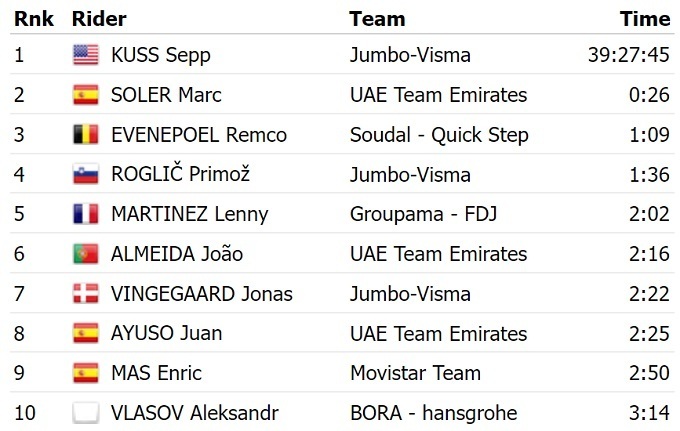Go to Movistar Team page

tap(415, 373)
